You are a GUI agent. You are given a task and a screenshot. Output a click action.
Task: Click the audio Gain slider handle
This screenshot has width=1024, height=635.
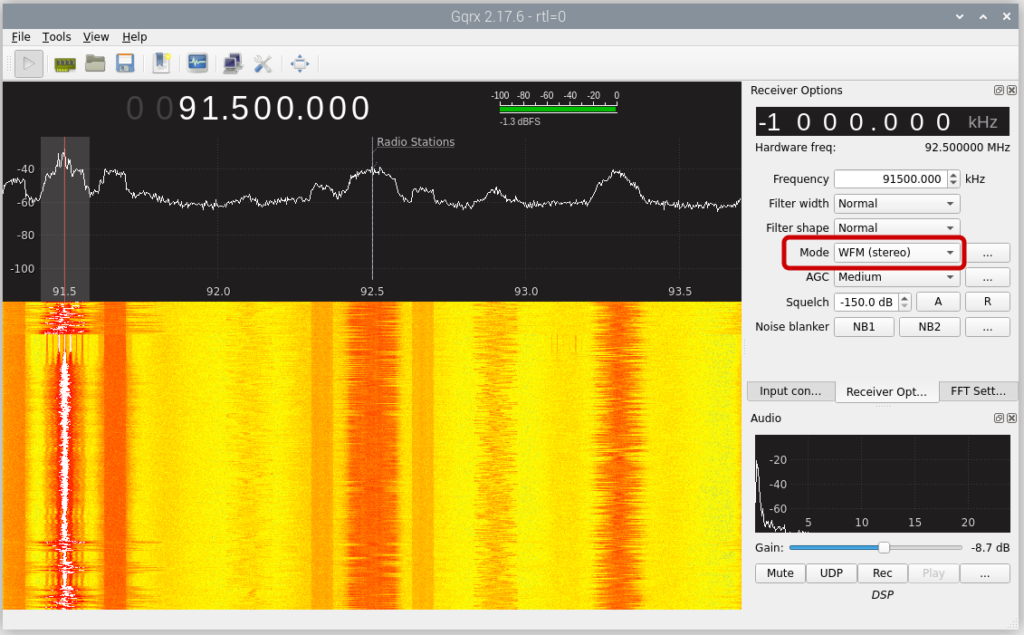coord(884,548)
